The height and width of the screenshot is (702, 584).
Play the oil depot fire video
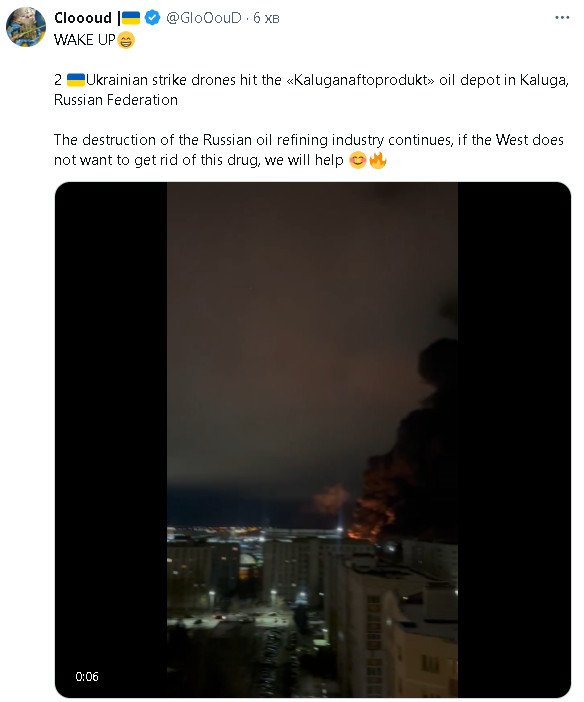click(313, 439)
